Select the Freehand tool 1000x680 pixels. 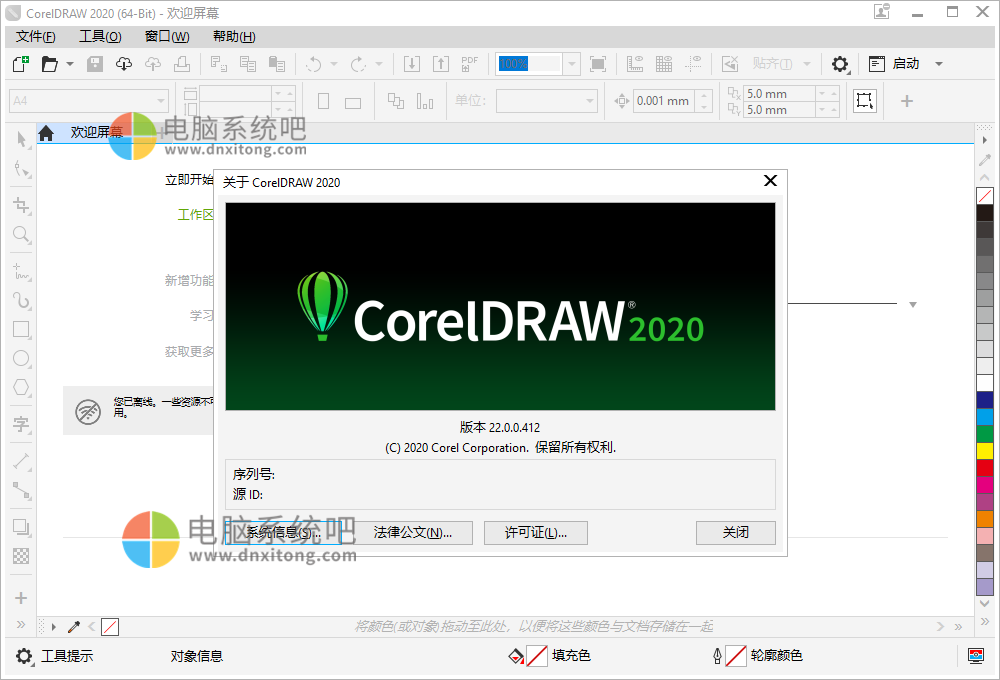pyautogui.click(x=22, y=272)
